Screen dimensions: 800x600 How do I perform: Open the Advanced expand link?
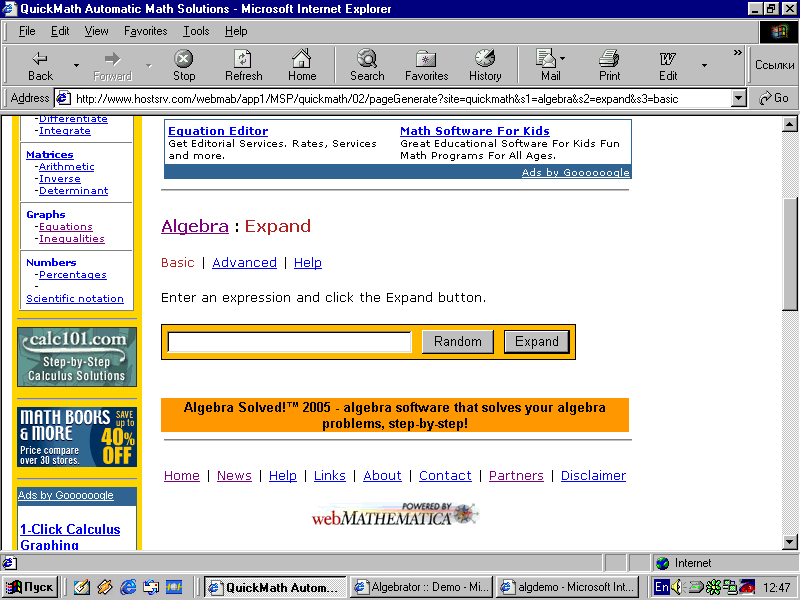point(244,262)
